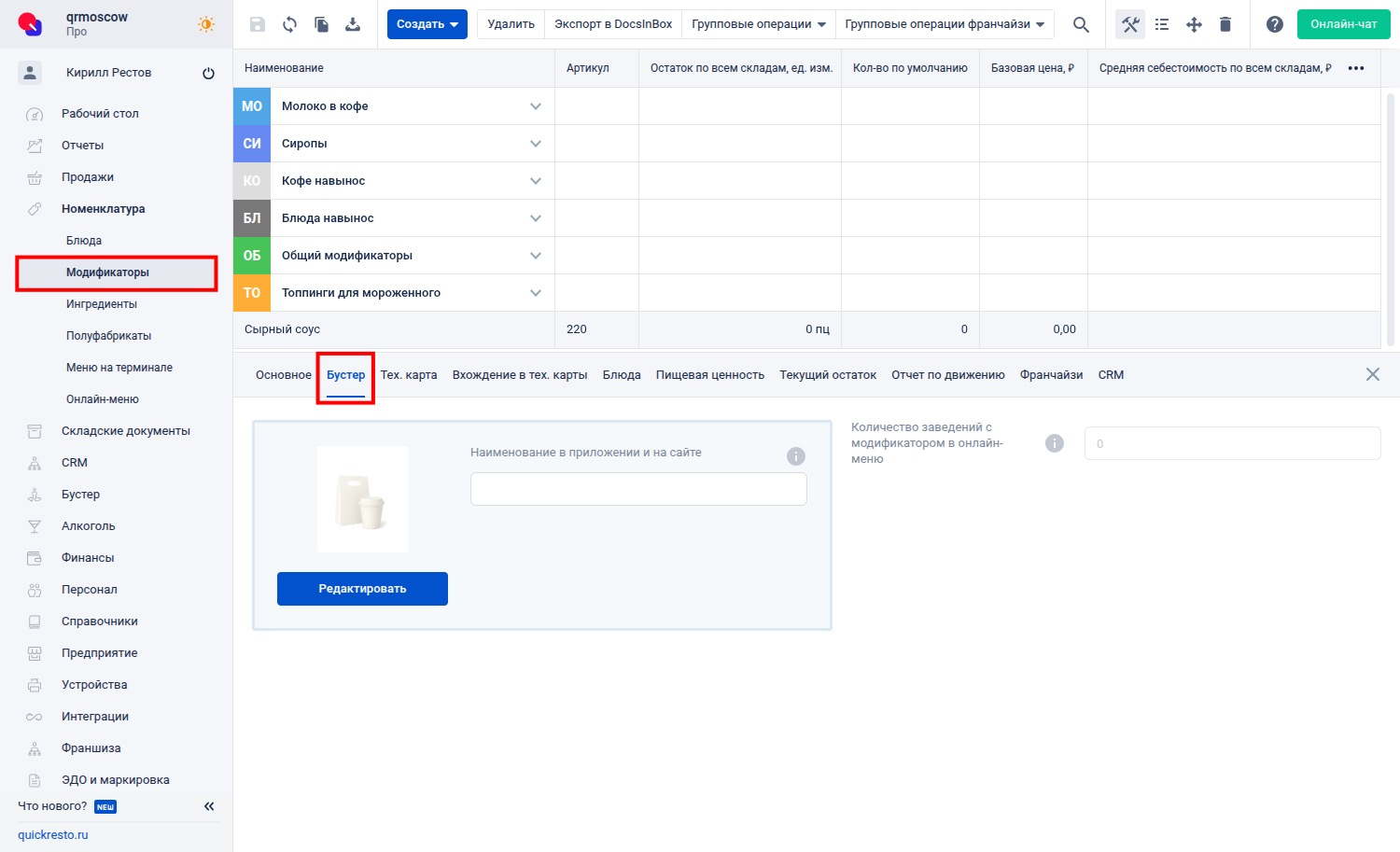Toggle the tools wrench panel button
This screenshot has height=852, width=1400.
(x=1130, y=24)
